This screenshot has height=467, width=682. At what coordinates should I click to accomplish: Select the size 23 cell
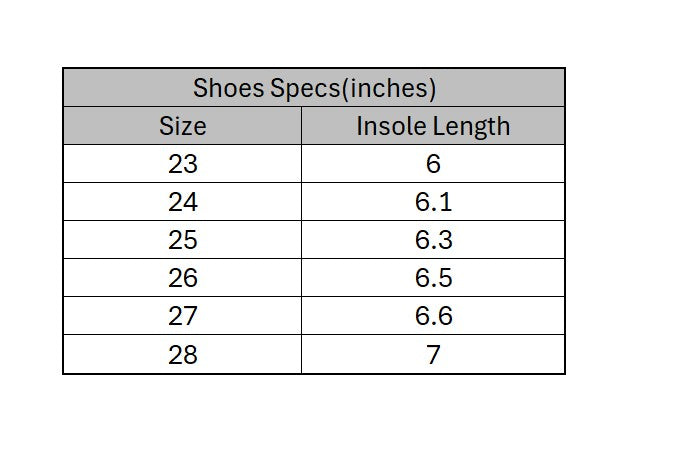coord(183,164)
